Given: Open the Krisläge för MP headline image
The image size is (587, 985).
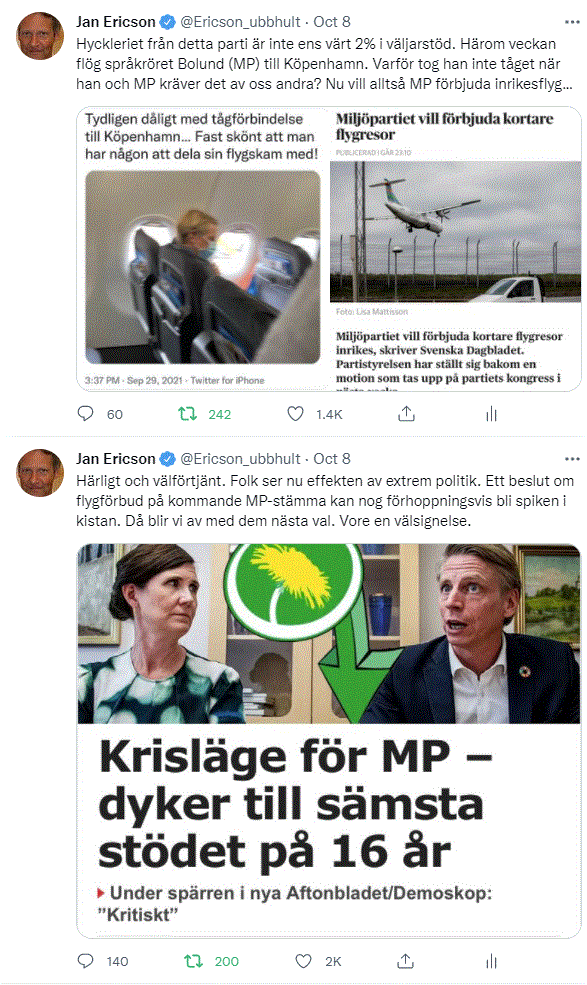Looking at the screenshot, I should (329, 741).
